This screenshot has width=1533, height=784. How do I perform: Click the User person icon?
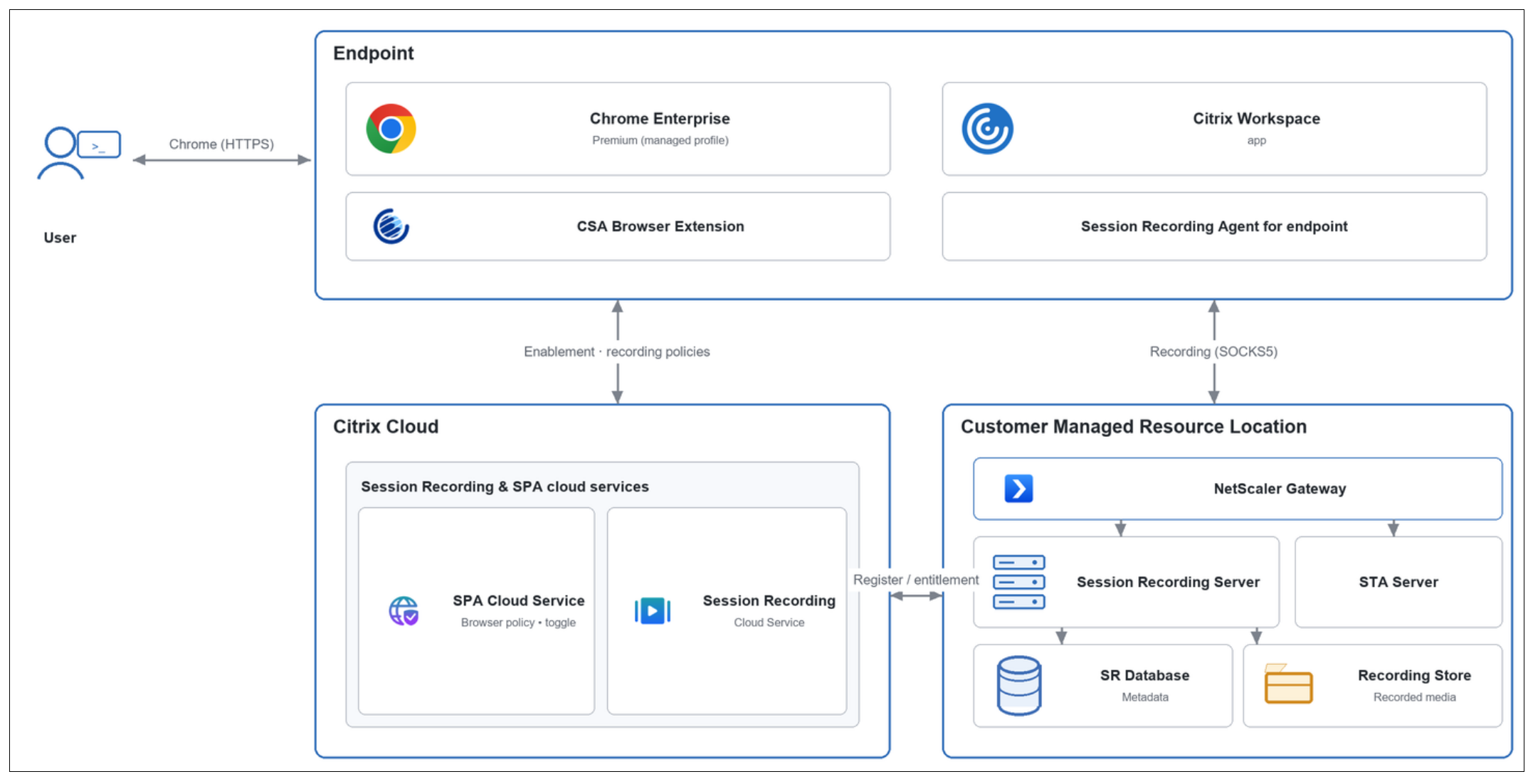pyautogui.click(x=78, y=153)
